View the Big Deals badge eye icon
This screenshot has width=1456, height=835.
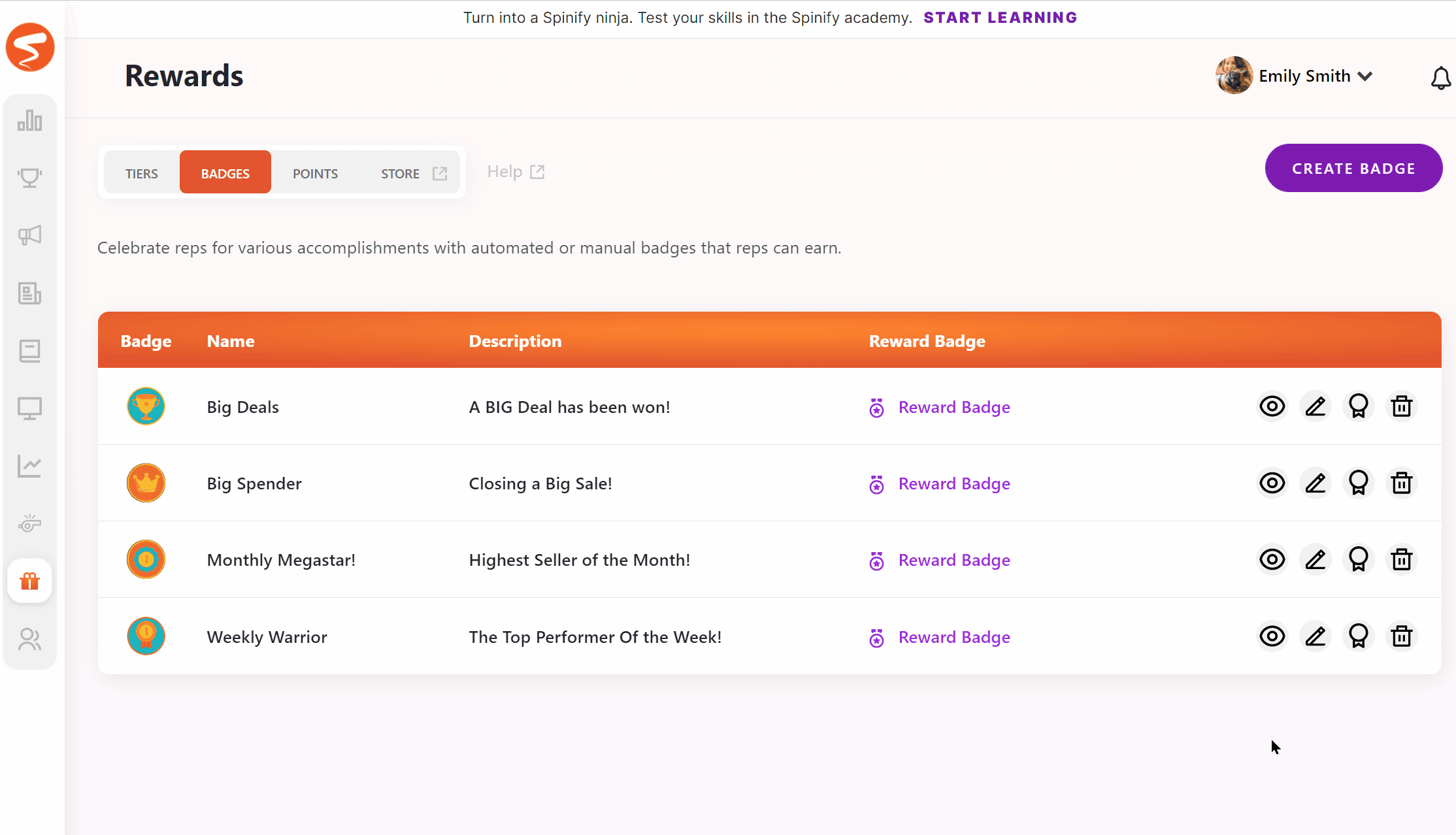(x=1272, y=406)
